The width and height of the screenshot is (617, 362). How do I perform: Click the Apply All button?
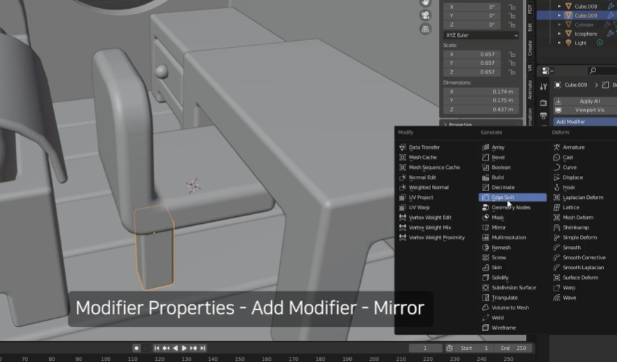point(585,101)
